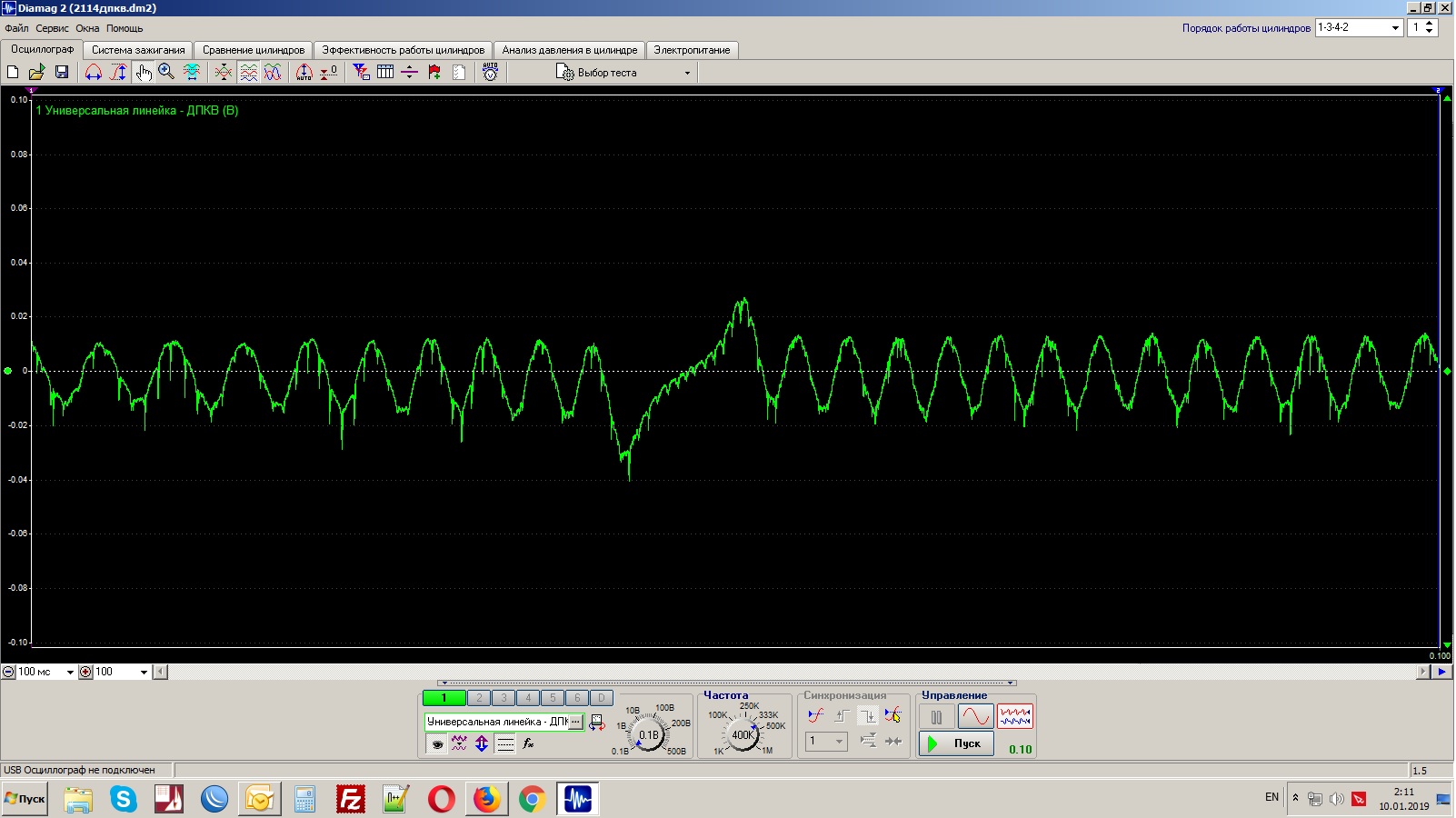Open the Файл menu
1456x818 pixels.
16,28
